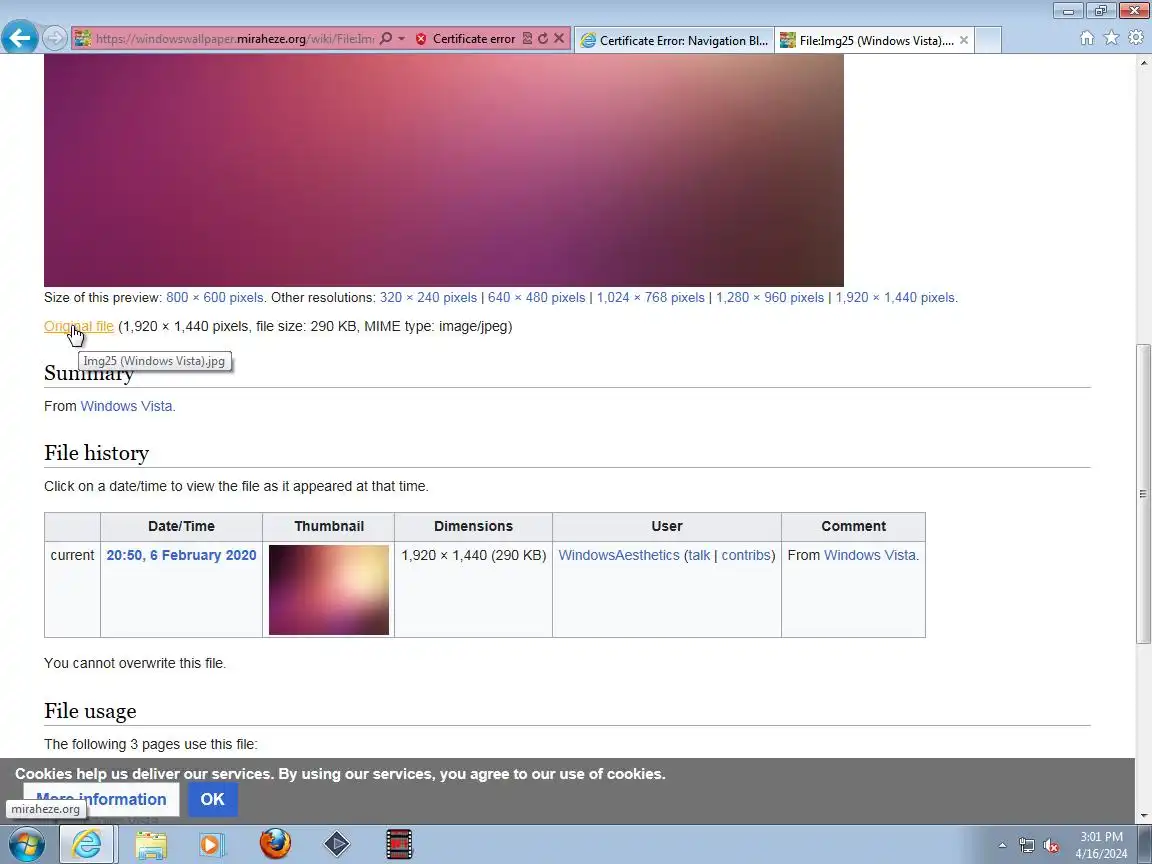The width and height of the screenshot is (1152, 864).
Task: Open the Windows Start menu orb
Action: click(26, 844)
